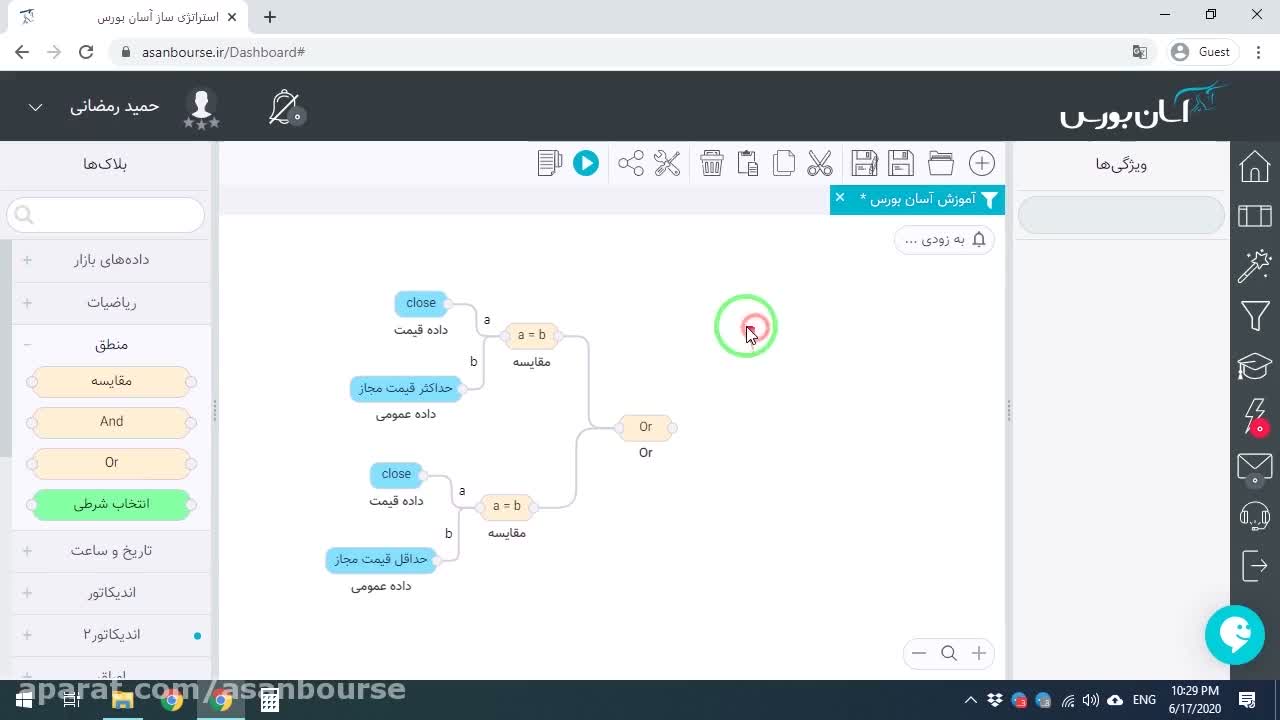This screenshot has height=720, width=1280.
Task: Click the blocks search input field
Action: [106, 214]
